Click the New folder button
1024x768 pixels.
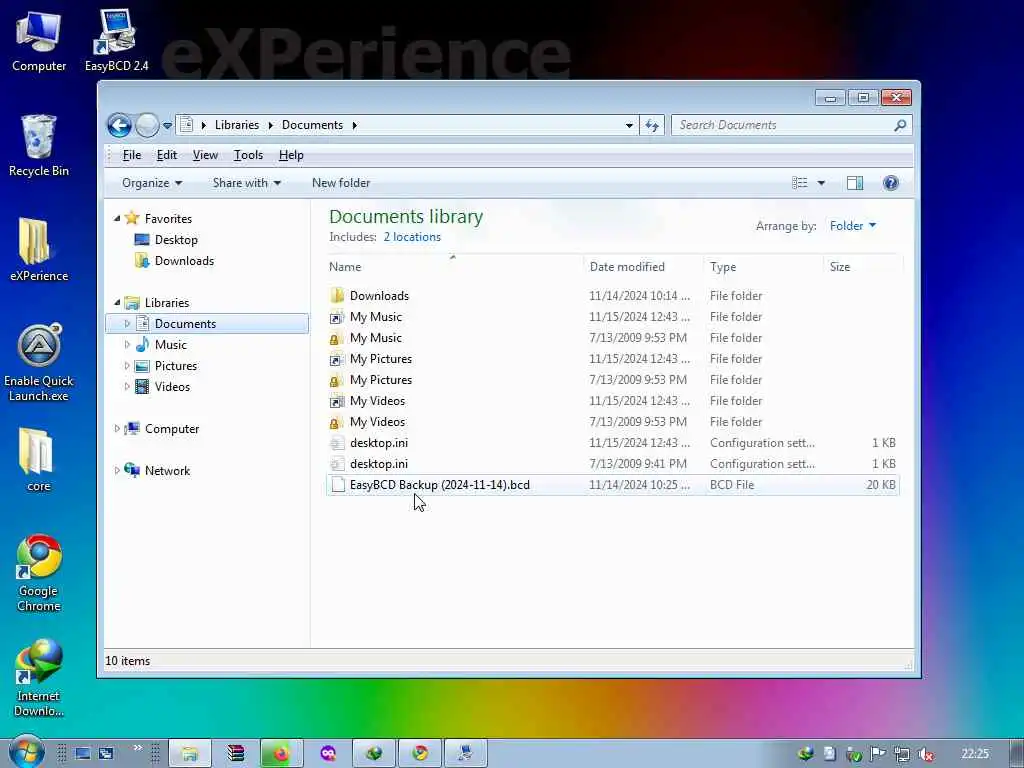(x=341, y=183)
